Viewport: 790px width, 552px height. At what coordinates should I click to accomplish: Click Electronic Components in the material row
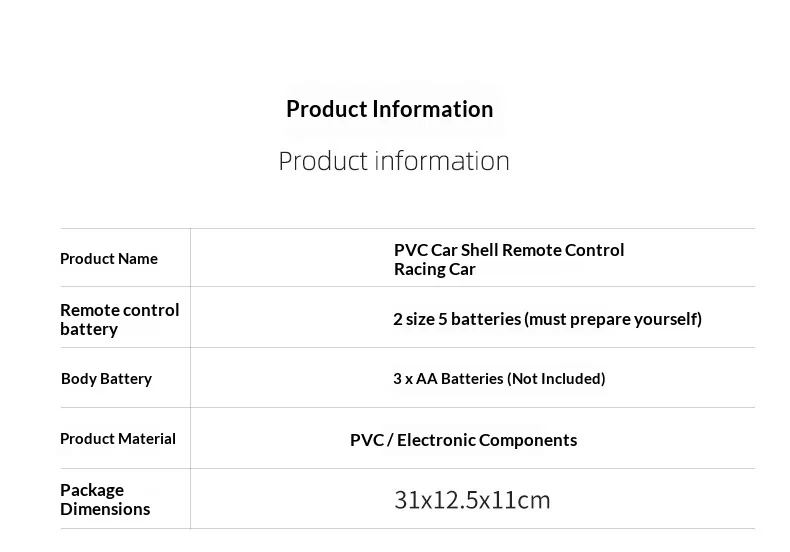(x=487, y=440)
